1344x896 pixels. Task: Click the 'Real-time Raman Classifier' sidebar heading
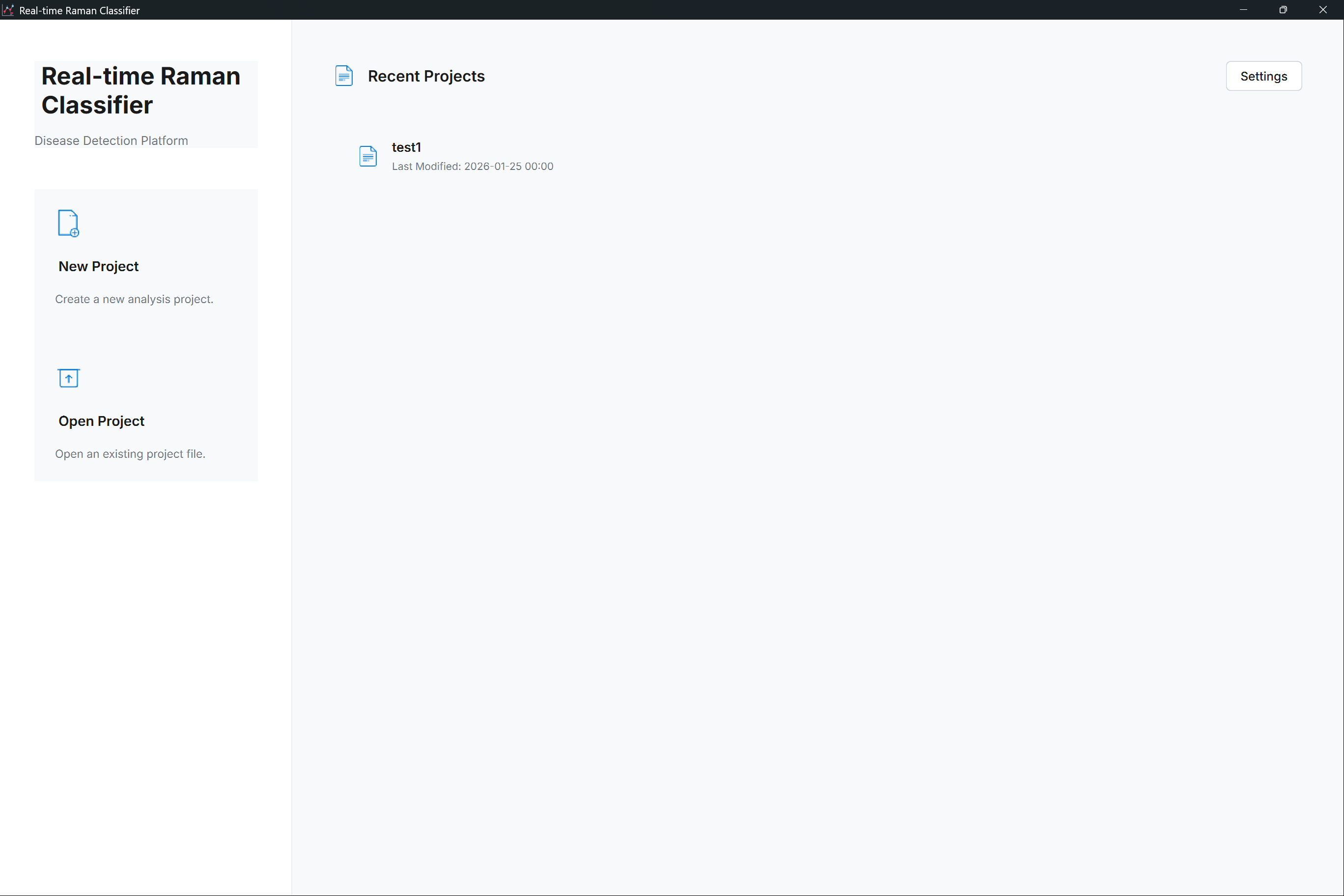pyautogui.click(x=140, y=90)
